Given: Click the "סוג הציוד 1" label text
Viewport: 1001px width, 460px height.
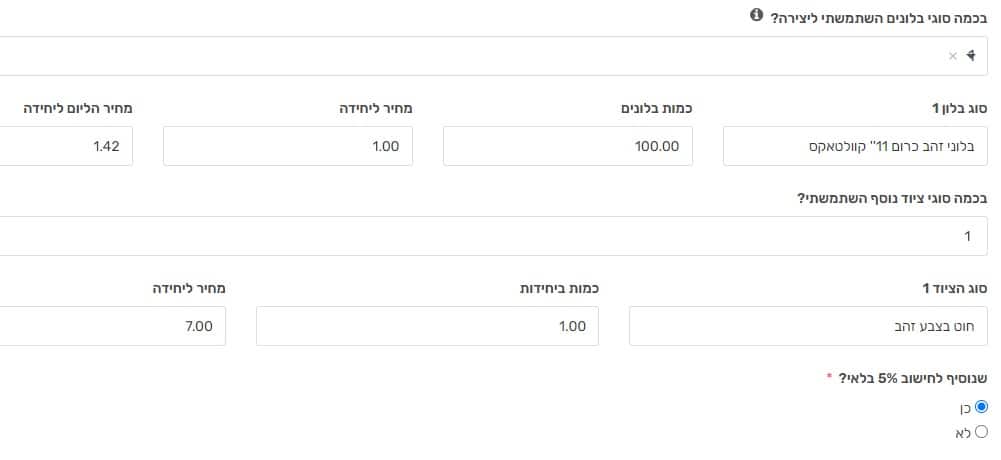Looking at the screenshot, I should pos(954,288).
